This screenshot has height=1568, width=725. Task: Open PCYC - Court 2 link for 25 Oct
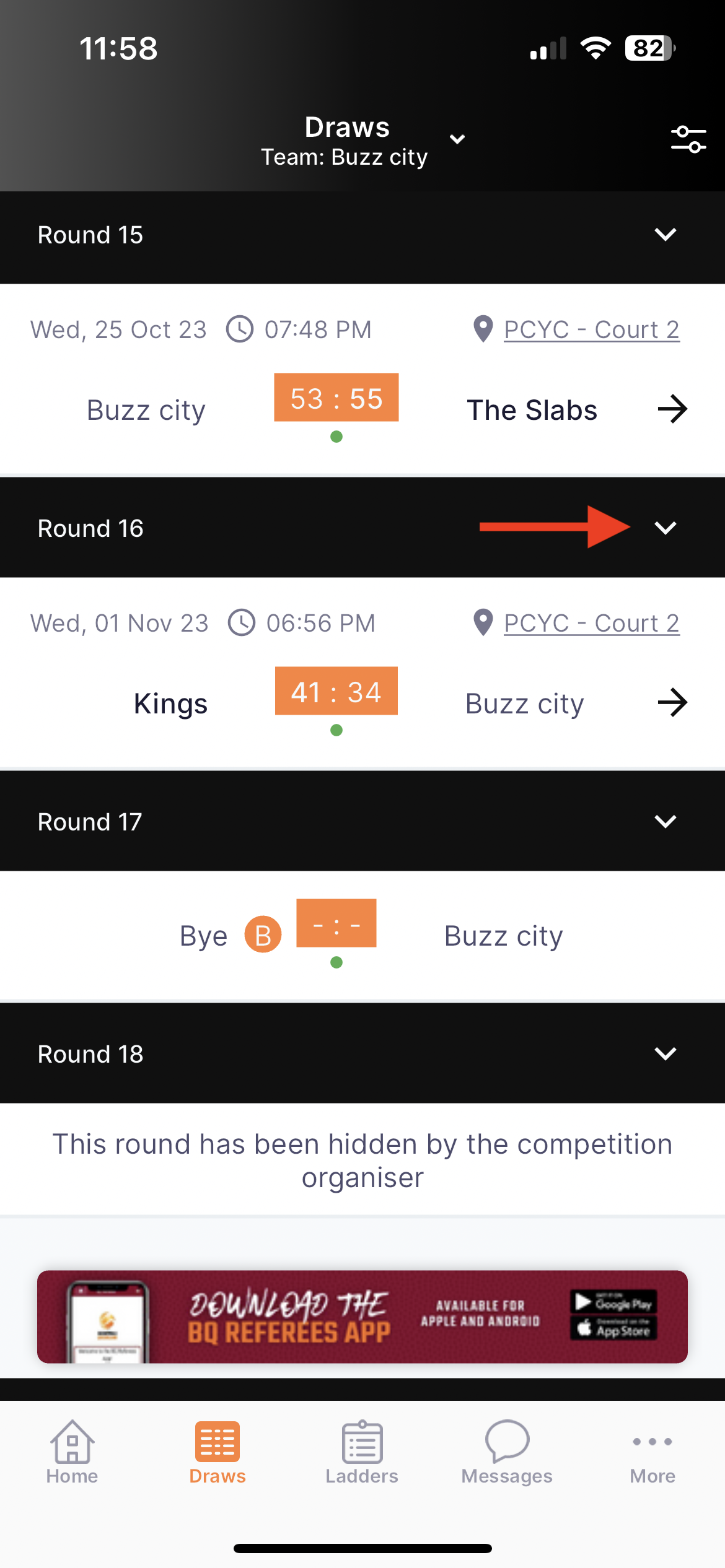[591, 329]
